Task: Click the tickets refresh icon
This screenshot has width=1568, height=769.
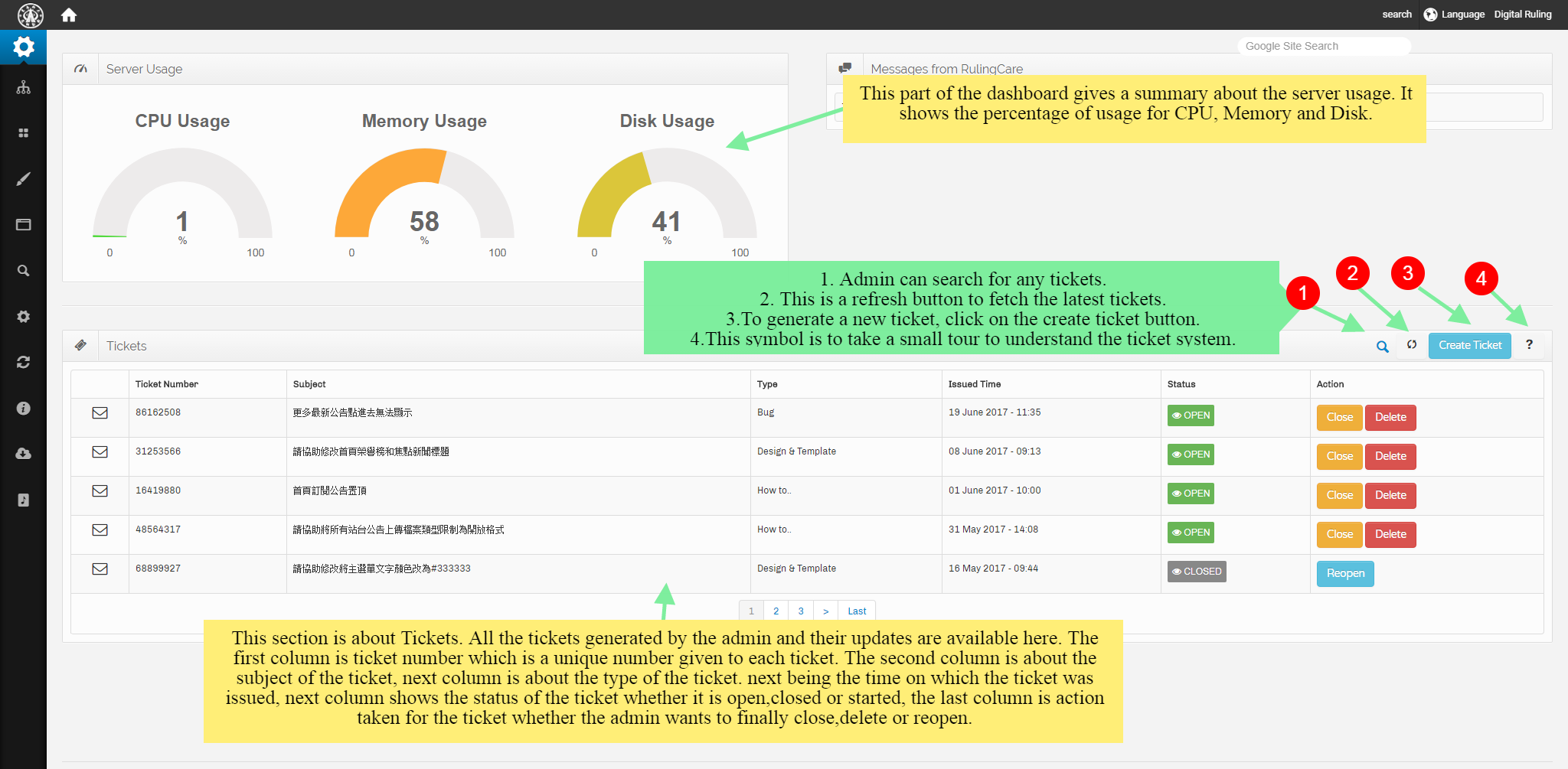Action: pyautogui.click(x=1411, y=345)
